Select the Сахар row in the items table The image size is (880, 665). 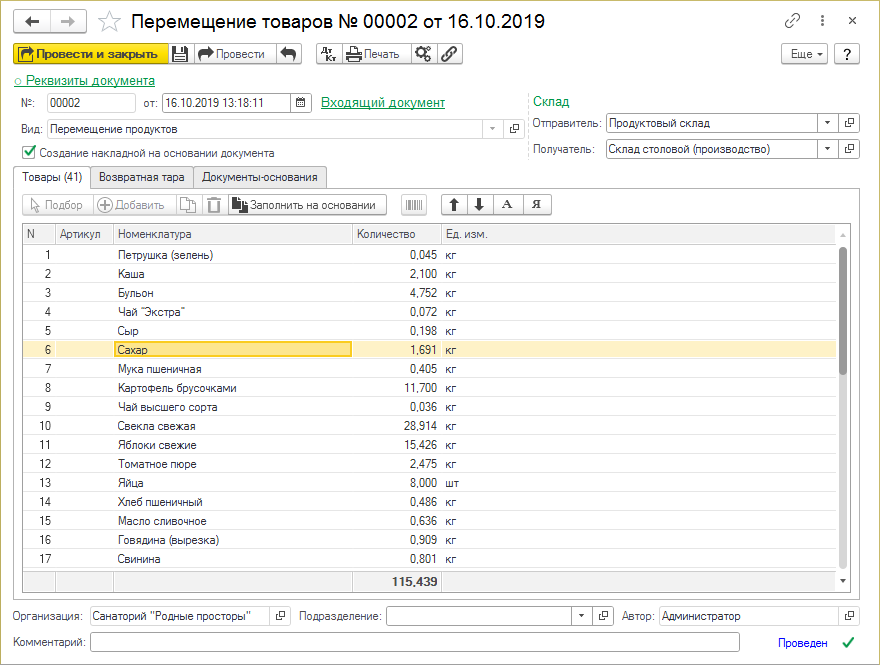tap(232, 350)
